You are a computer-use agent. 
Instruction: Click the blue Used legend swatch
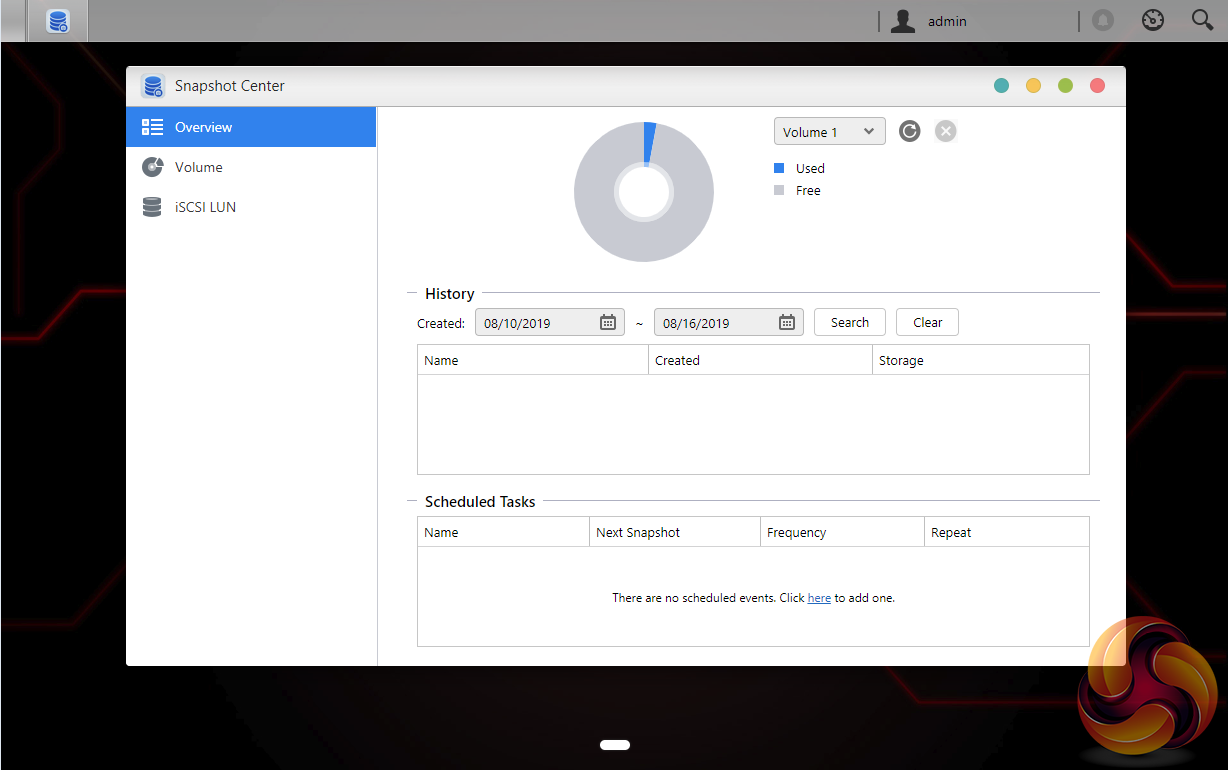click(x=779, y=168)
